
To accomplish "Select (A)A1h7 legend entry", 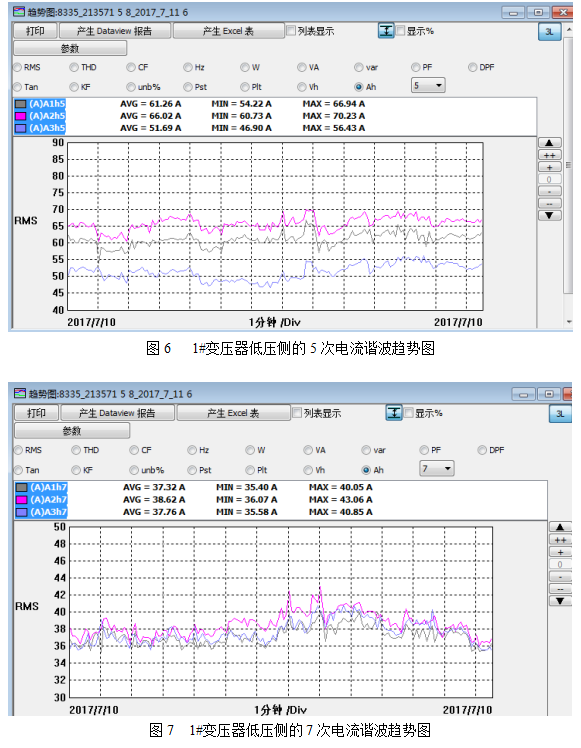I will [x=49, y=487].
